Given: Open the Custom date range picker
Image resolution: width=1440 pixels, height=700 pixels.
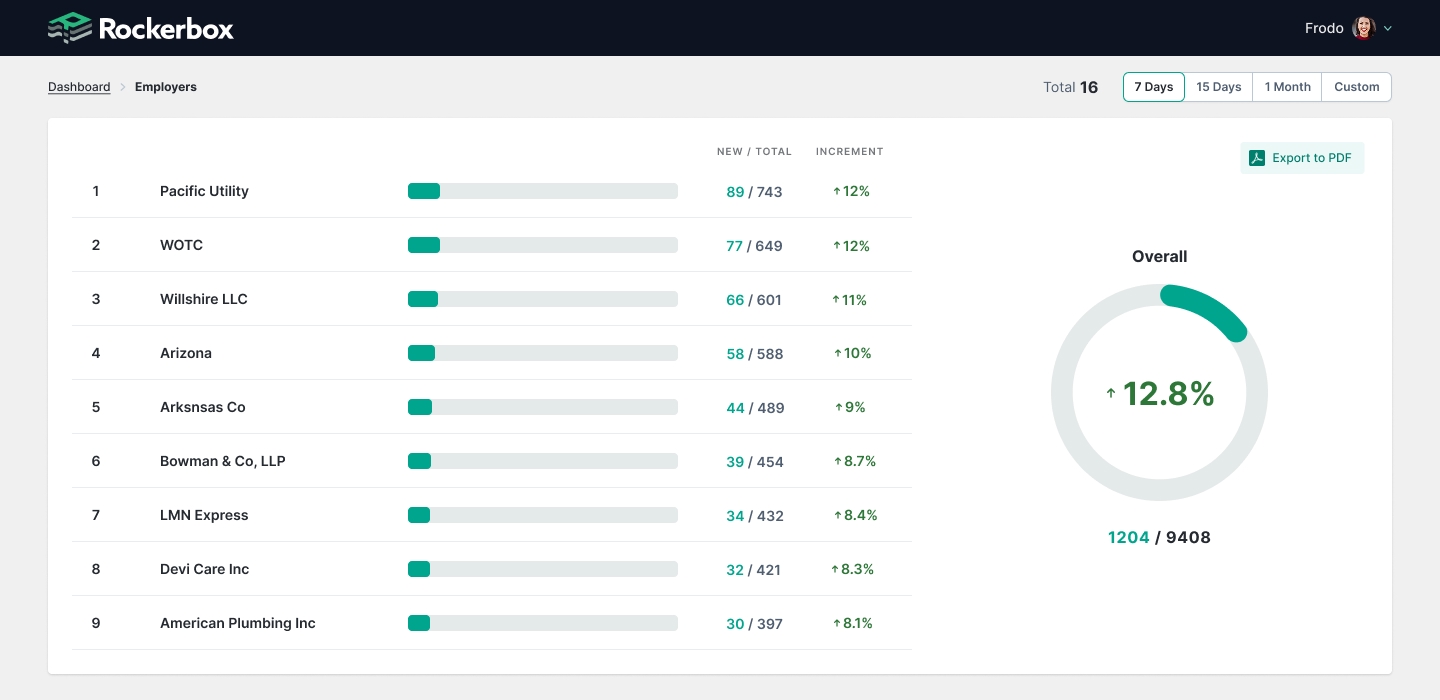Looking at the screenshot, I should click(1356, 87).
